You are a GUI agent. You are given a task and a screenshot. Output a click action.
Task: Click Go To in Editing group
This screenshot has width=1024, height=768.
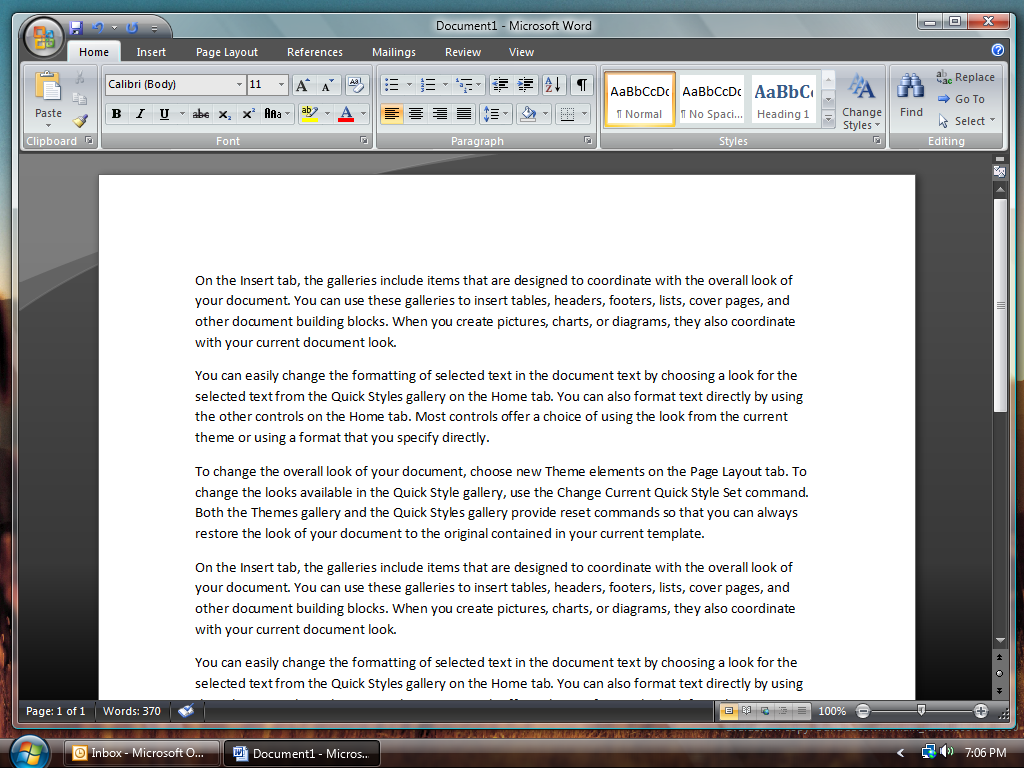point(961,99)
